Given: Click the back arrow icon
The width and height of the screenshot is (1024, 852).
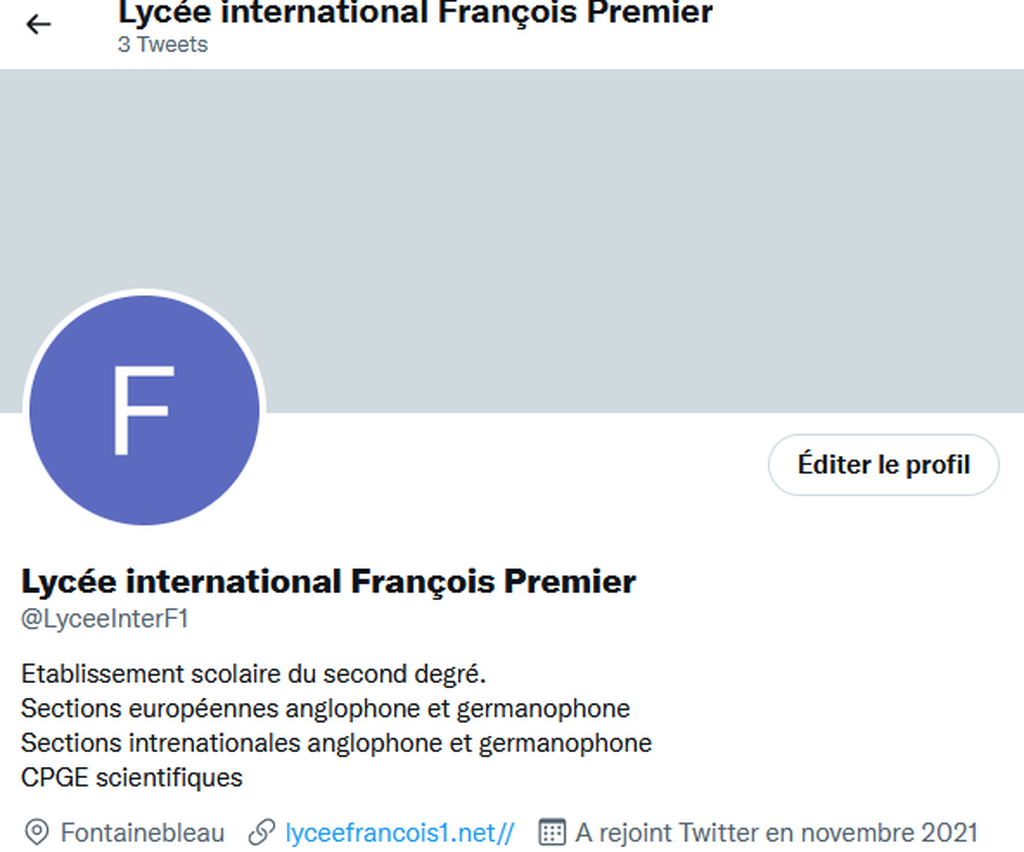Looking at the screenshot, I should coord(38,24).
